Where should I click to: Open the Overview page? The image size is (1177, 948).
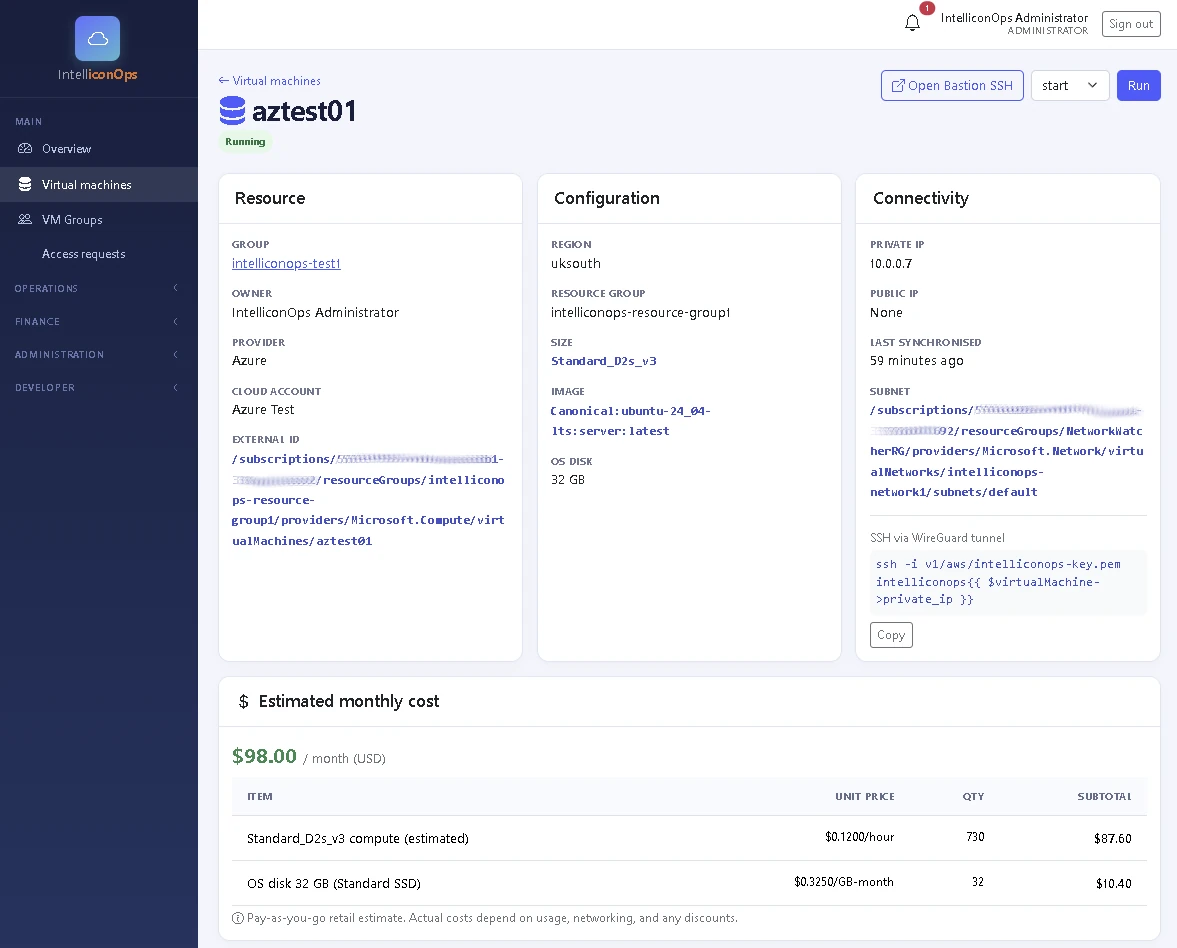pos(99,149)
